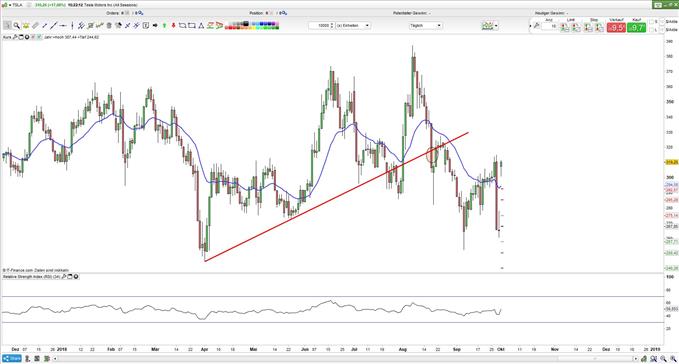Click the red Verkauf sell button
This screenshot has width=679, height=364.
pos(616,28)
